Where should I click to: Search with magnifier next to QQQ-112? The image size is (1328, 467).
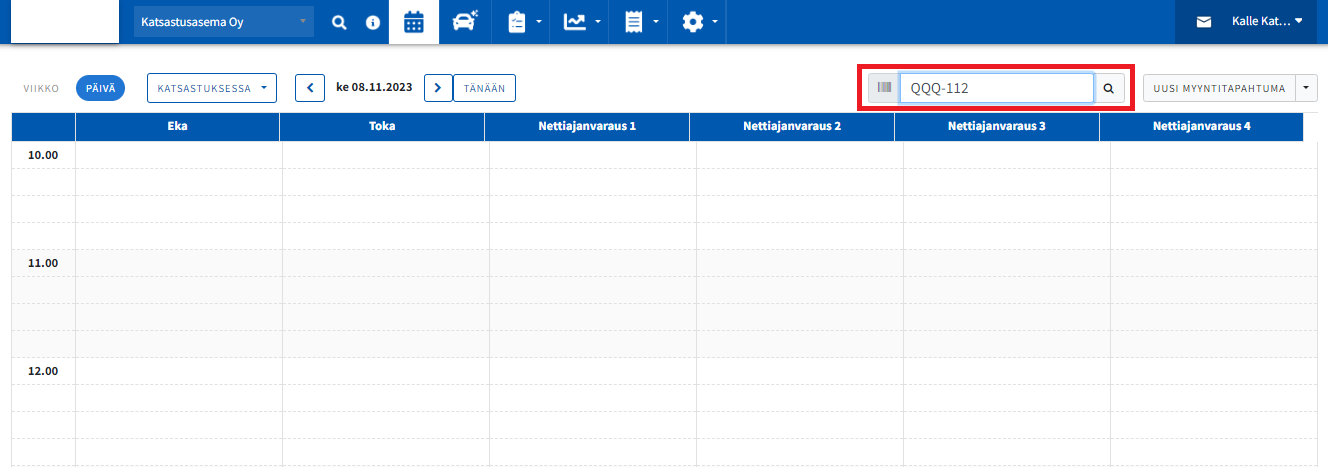coord(1109,88)
